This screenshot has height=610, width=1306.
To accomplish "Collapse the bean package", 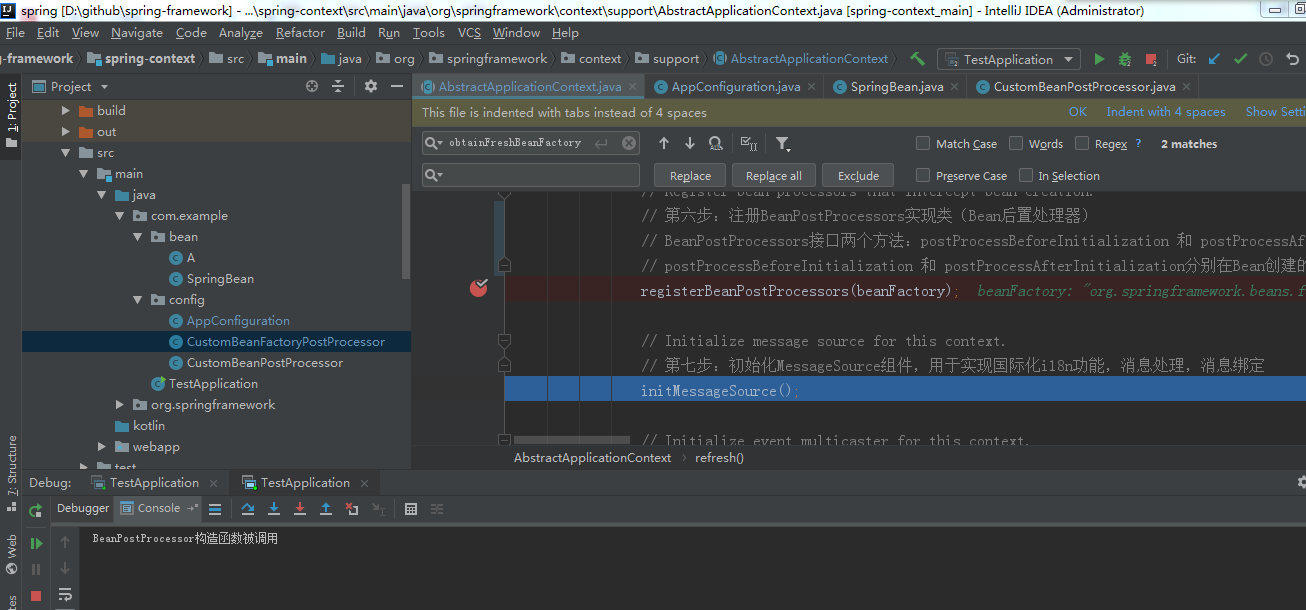I will coord(138,237).
